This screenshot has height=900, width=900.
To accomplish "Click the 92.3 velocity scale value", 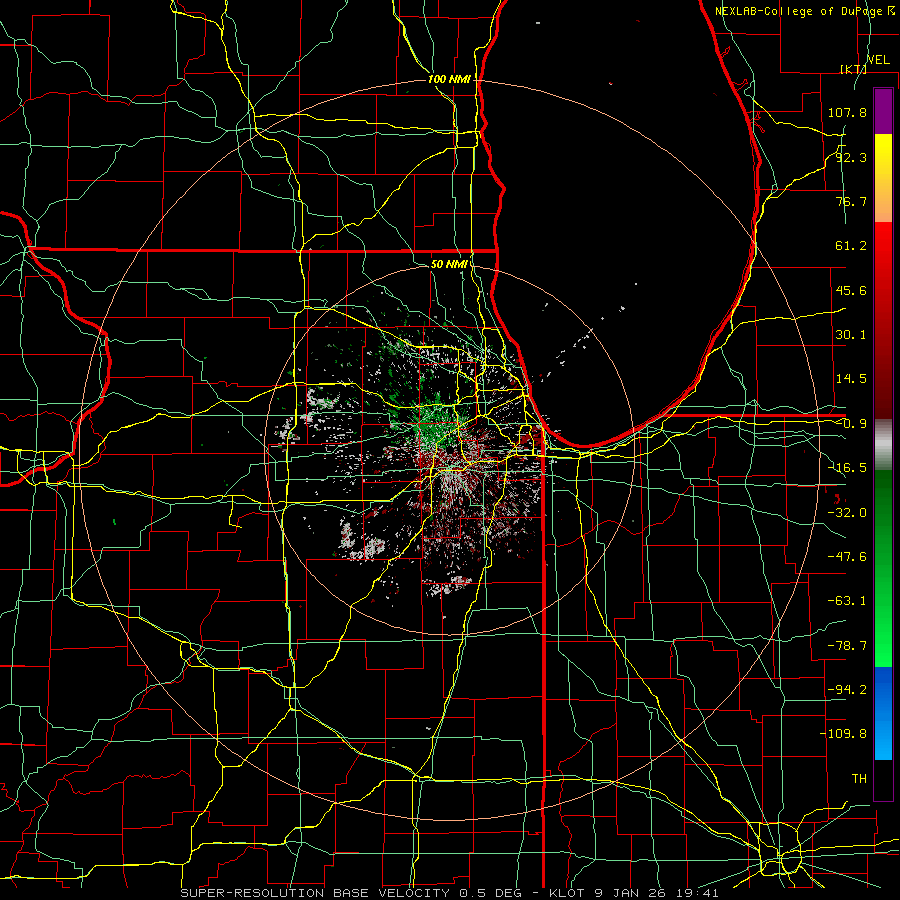I will [x=851, y=157].
